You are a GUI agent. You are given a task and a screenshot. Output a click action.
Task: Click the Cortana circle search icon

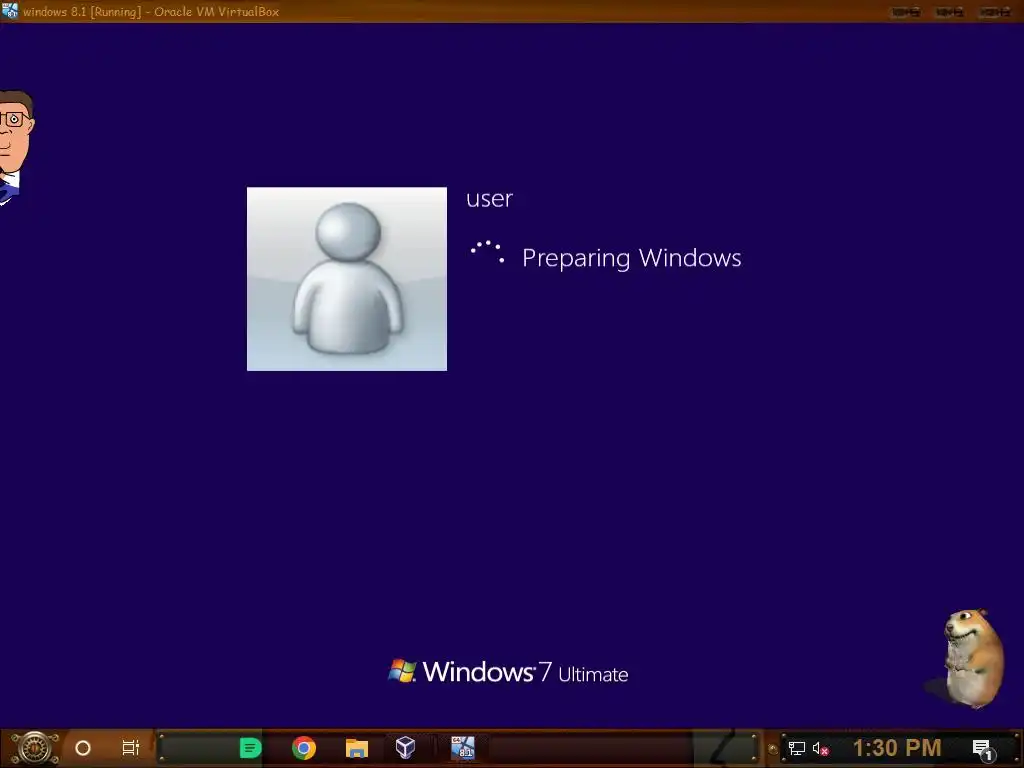pyautogui.click(x=83, y=748)
